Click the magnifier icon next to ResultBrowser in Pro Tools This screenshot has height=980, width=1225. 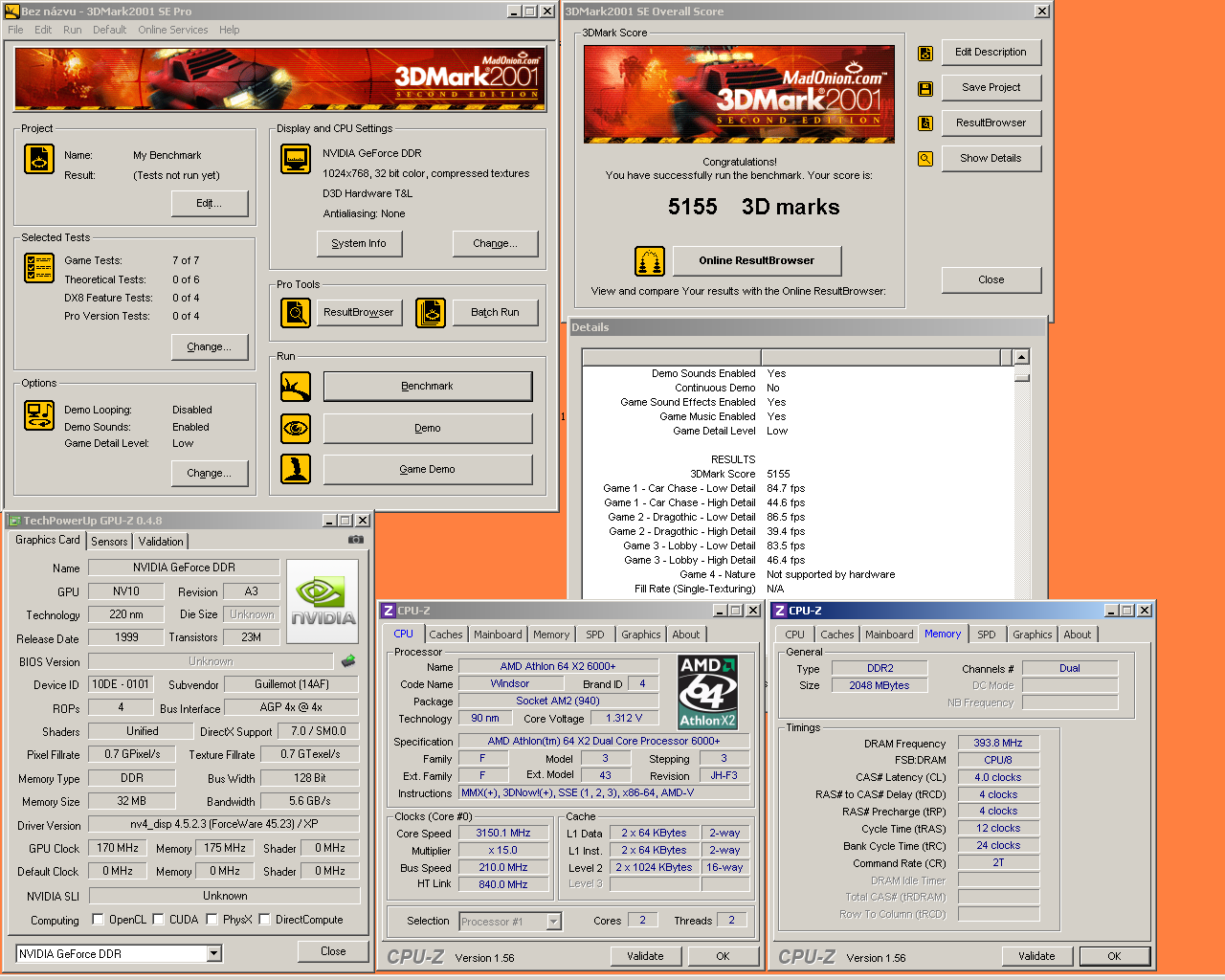pos(296,313)
